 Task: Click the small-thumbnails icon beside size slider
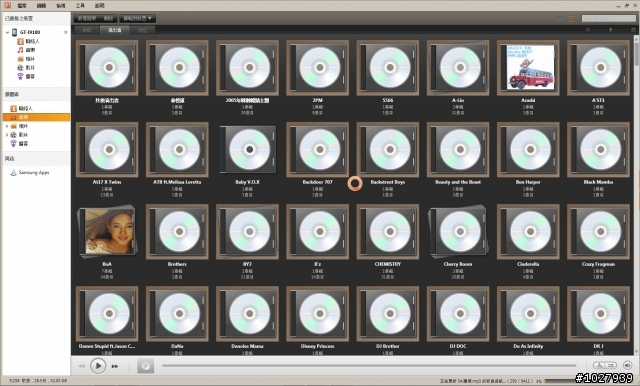(588, 30)
